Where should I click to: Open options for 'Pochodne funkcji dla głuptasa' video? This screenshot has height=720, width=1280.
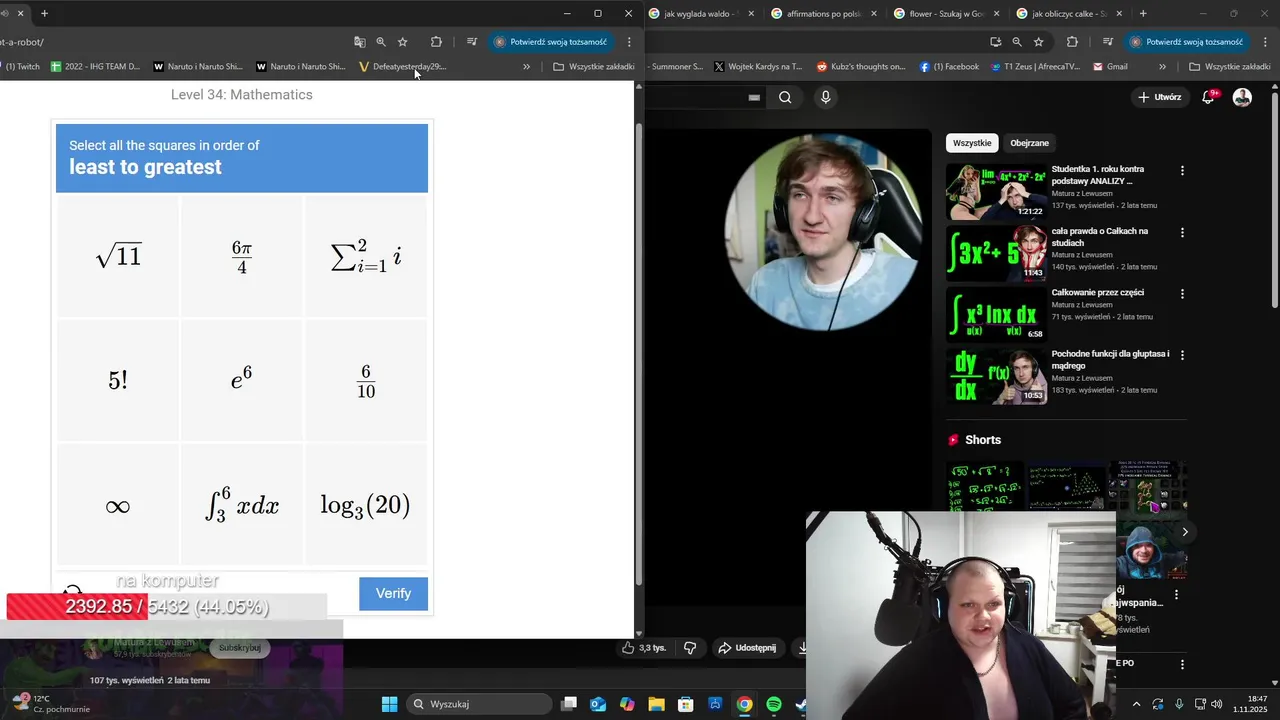pyautogui.click(x=1182, y=355)
